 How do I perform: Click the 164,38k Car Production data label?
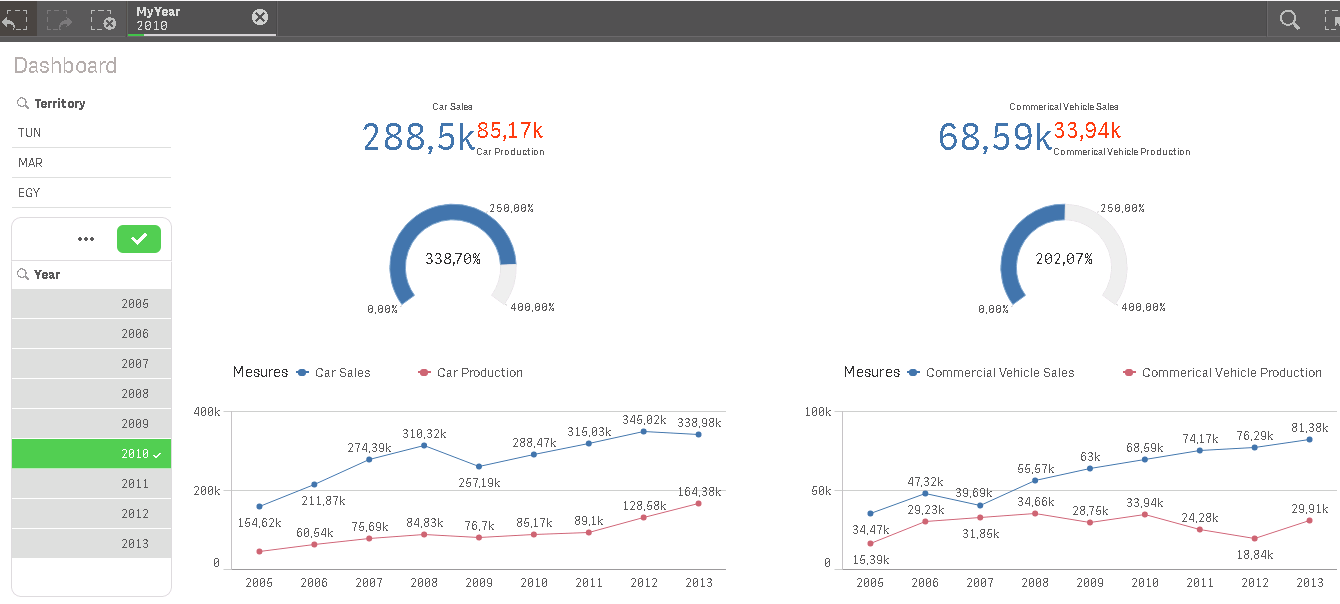click(x=699, y=491)
